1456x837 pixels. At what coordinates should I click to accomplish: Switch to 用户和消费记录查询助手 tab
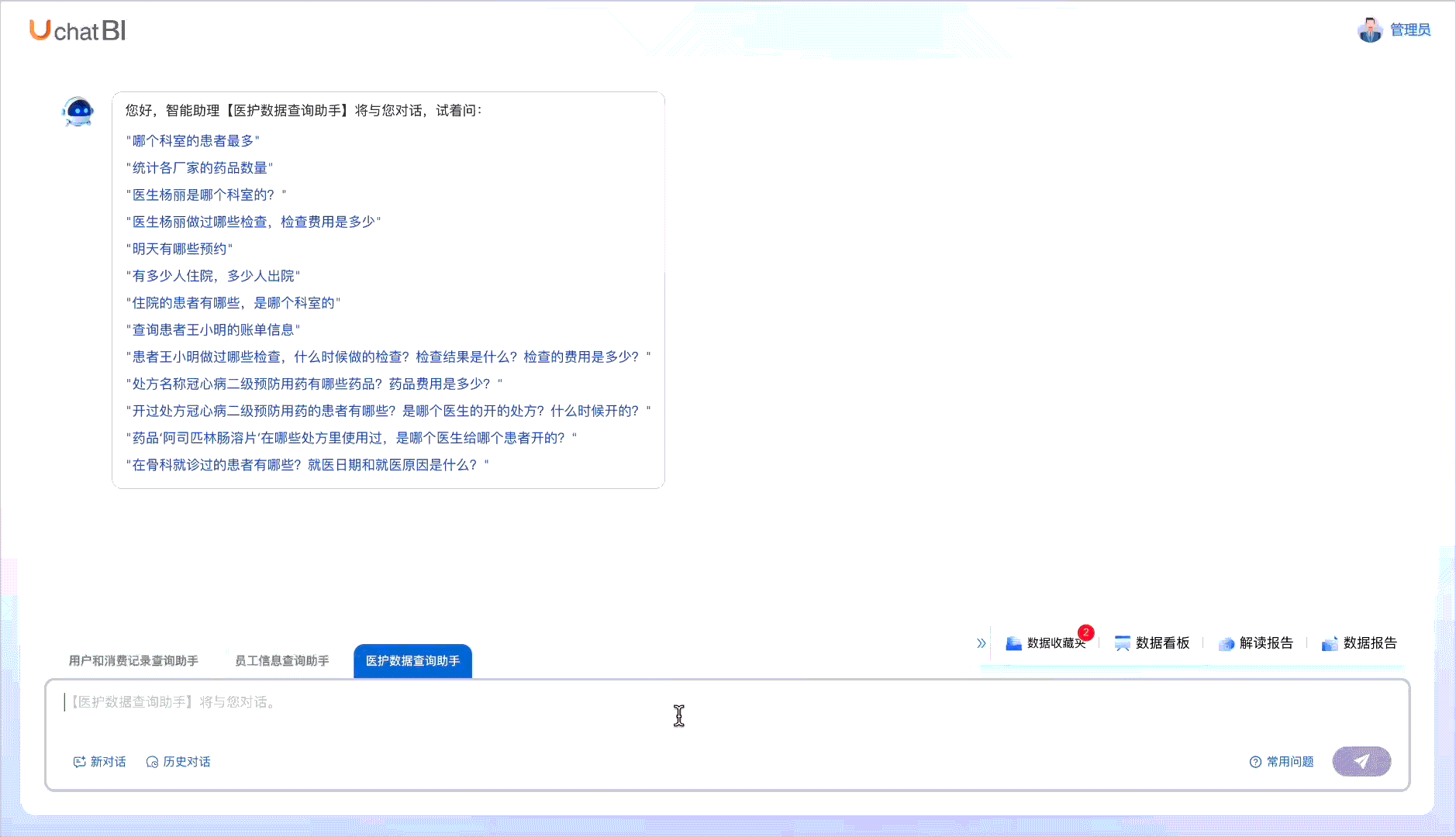tap(133, 660)
